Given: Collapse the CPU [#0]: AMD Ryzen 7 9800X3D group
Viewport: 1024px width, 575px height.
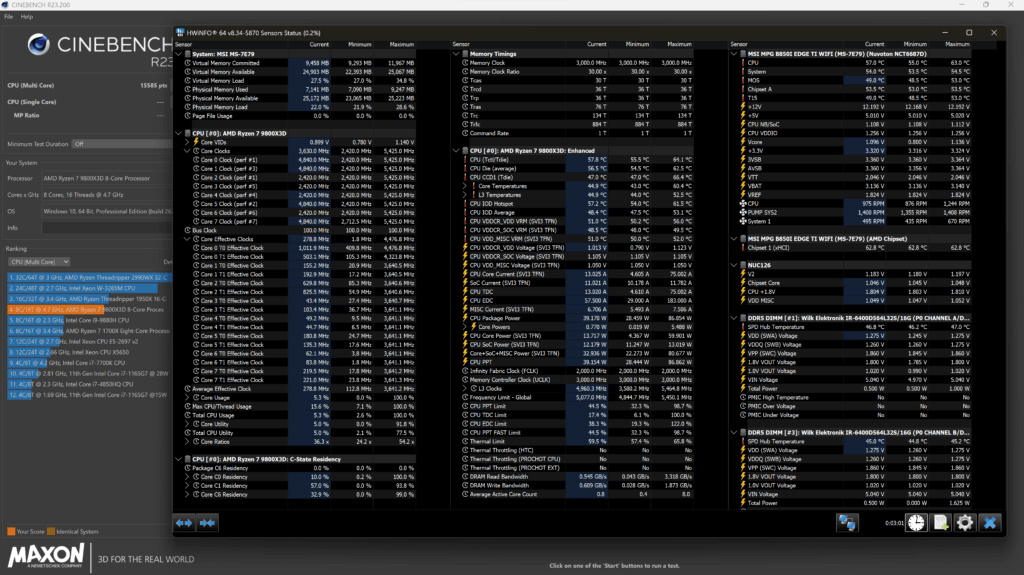Looking at the screenshot, I should 178,133.
